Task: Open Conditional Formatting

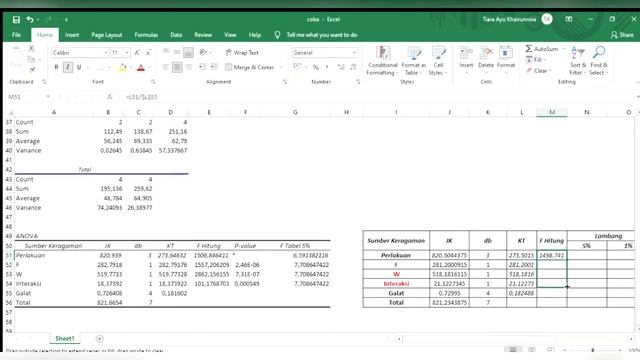Action: tap(382, 60)
